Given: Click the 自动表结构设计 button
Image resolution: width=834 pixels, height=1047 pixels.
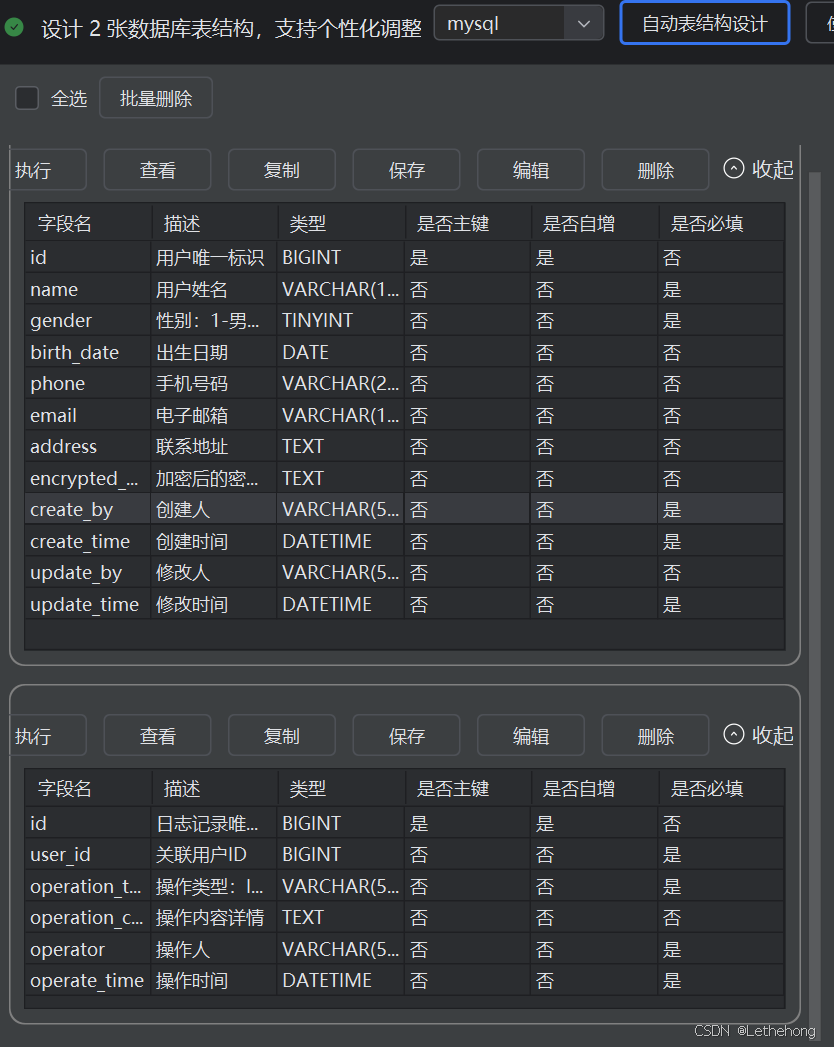Looking at the screenshot, I should [x=704, y=23].
